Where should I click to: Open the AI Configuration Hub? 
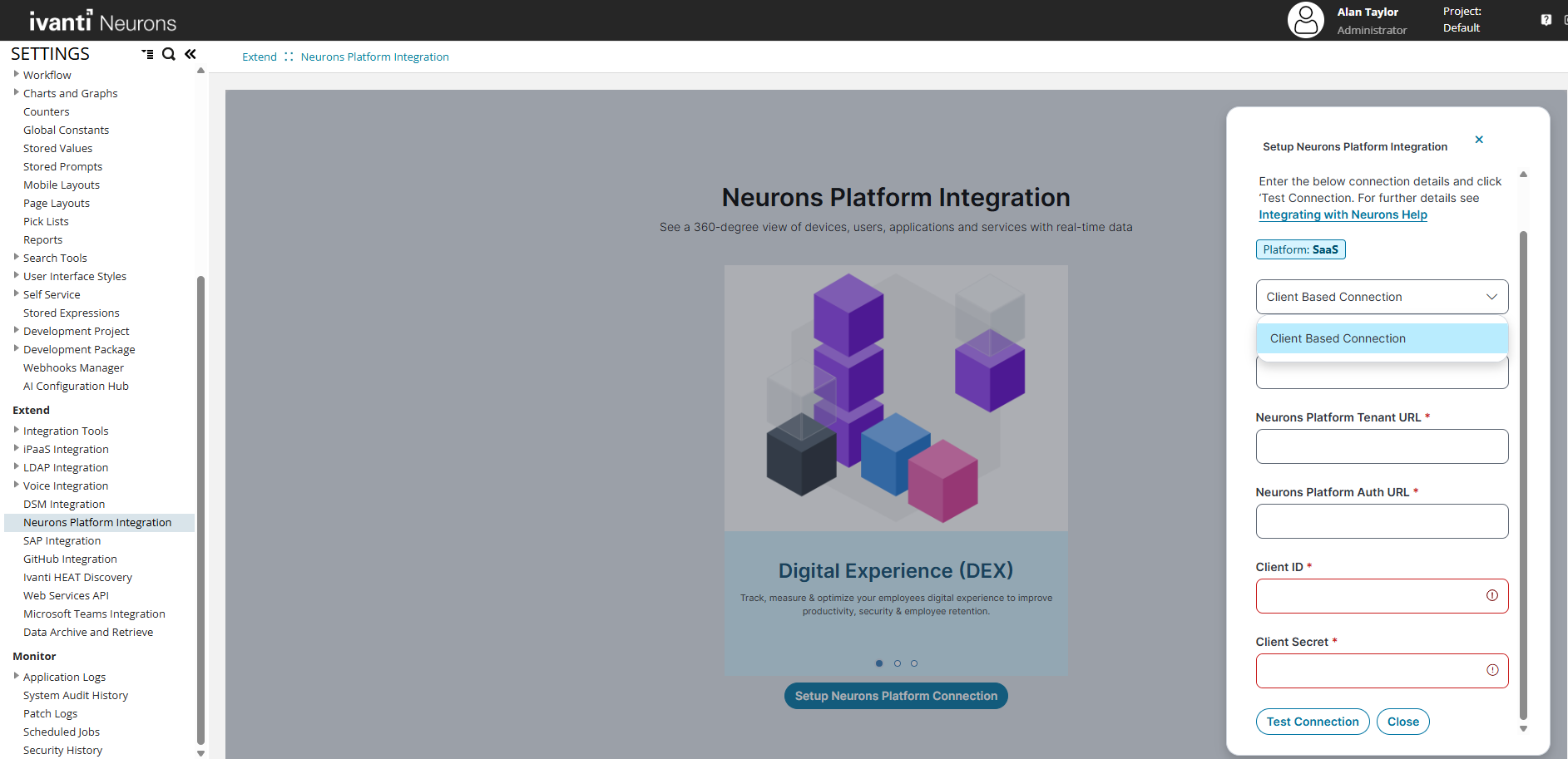pyautogui.click(x=76, y=386)
